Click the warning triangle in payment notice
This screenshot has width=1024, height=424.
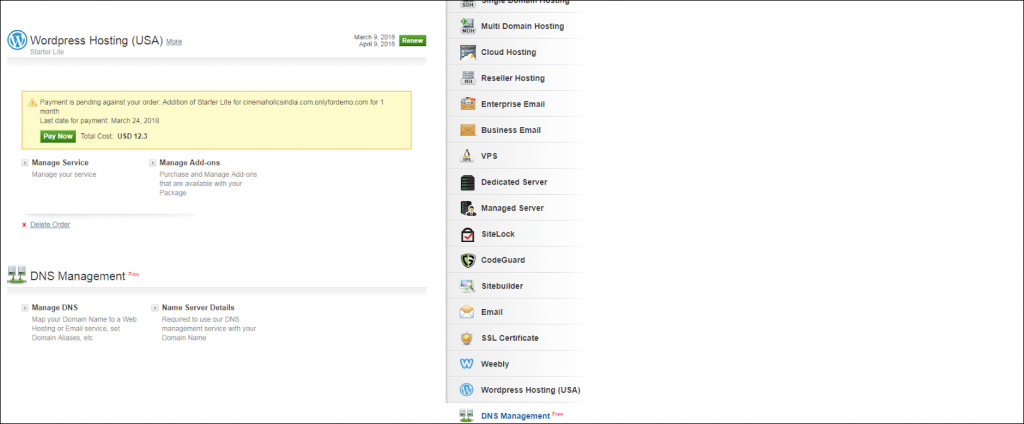[32, 103]
